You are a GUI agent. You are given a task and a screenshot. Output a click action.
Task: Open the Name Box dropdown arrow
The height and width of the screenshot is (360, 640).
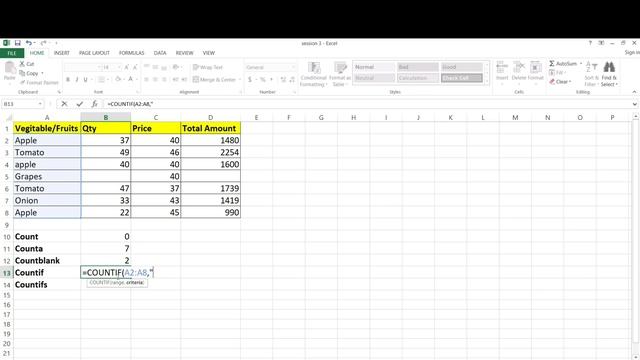point(40,104)
